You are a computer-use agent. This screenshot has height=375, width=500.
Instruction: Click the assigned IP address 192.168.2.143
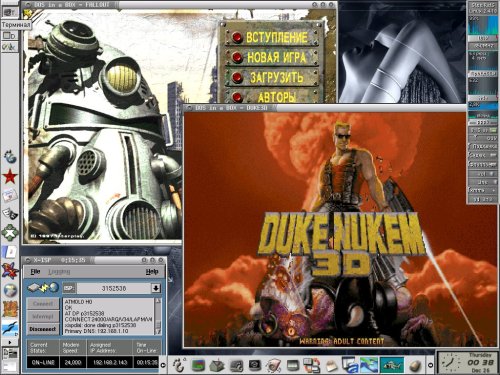[110, 362]
